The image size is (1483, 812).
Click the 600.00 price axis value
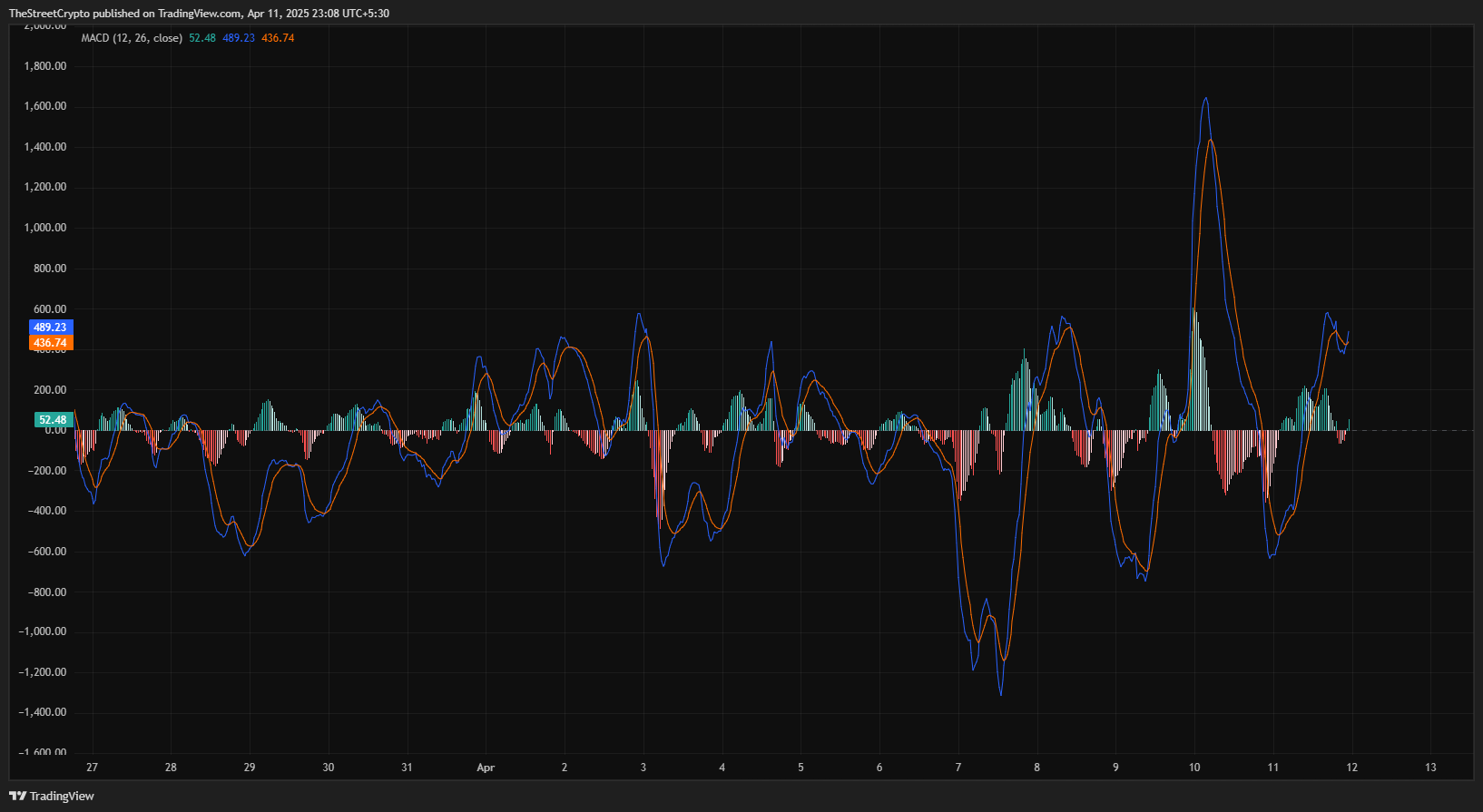coord(51,309)
